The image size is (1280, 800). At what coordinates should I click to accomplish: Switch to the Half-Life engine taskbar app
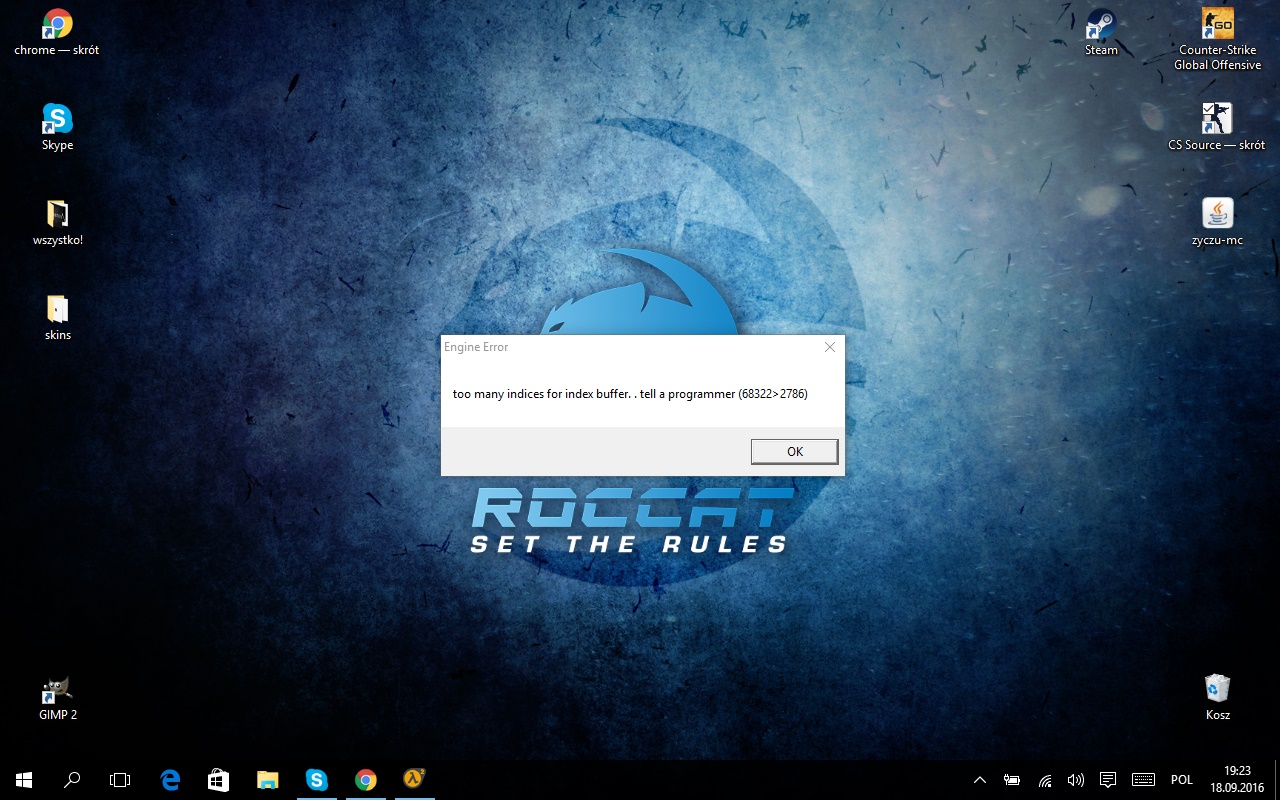(414, 780)
